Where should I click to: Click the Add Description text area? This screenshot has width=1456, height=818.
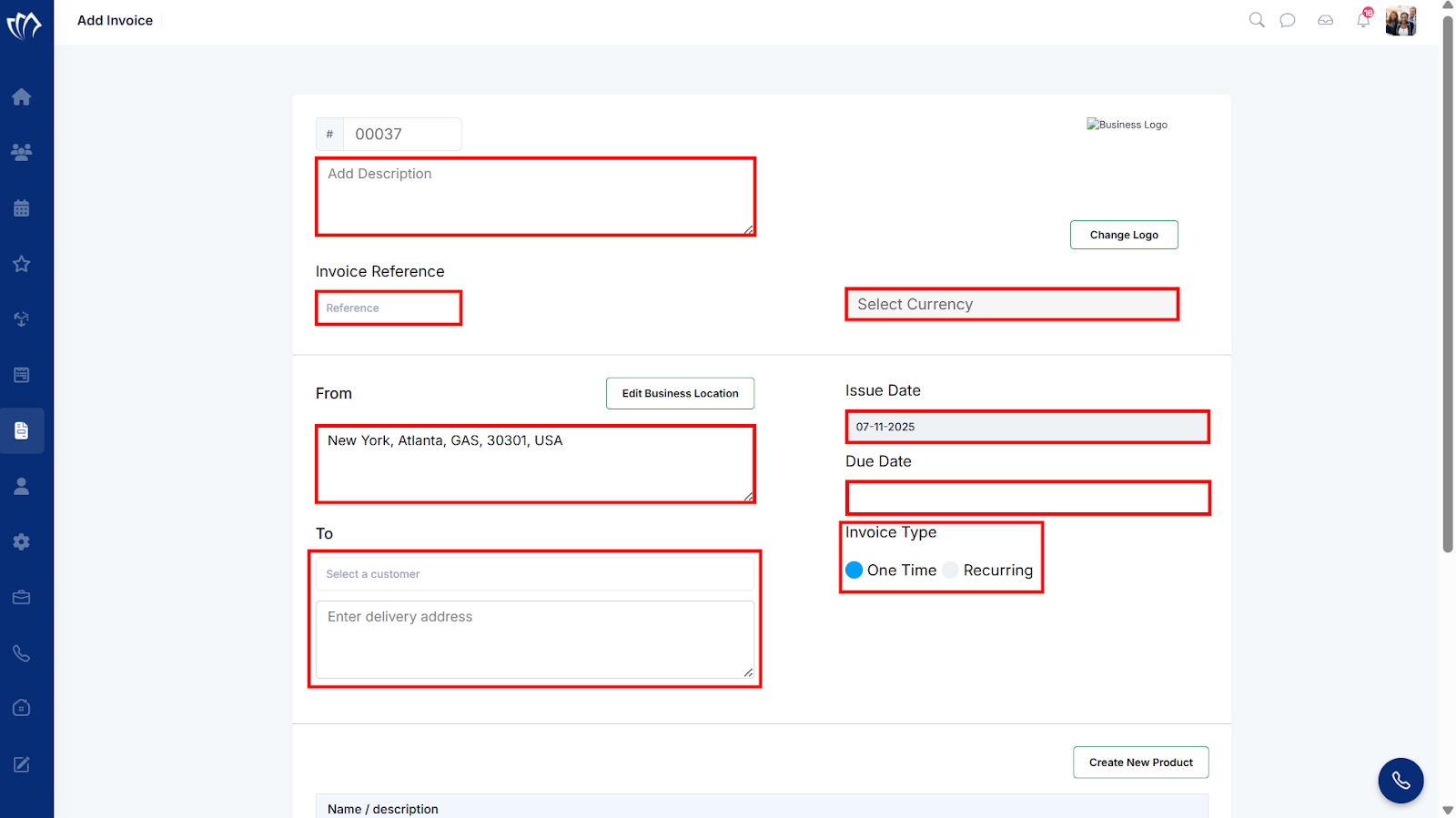(x=535, y=197)
